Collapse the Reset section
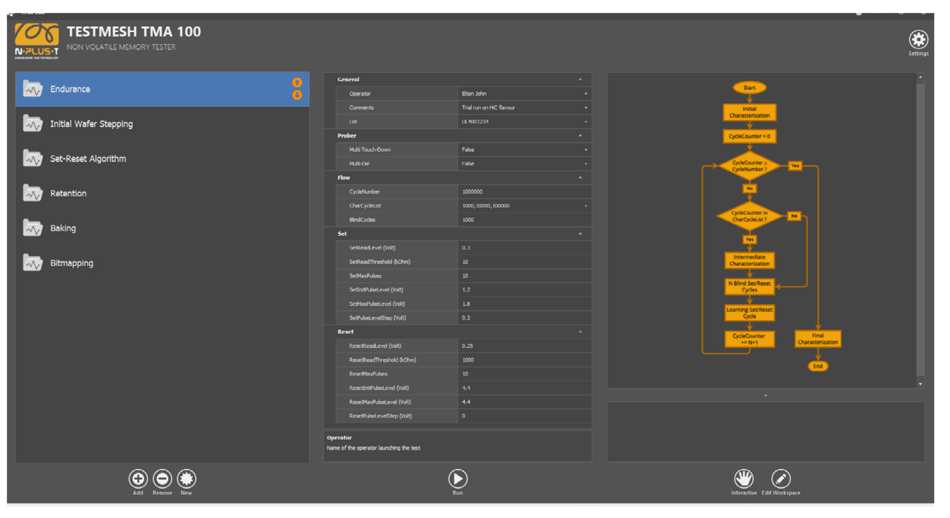This screenshot has height=518, width=950. (580, 332)
